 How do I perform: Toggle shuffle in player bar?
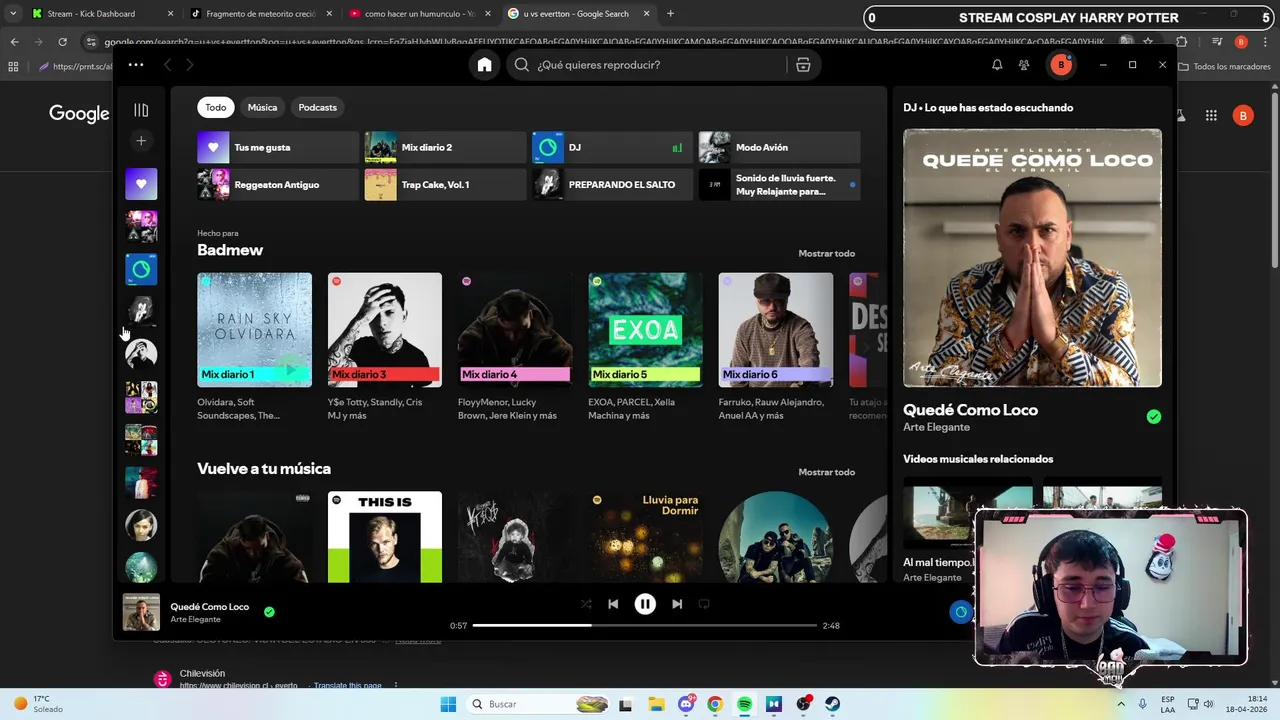pos(586,604)
